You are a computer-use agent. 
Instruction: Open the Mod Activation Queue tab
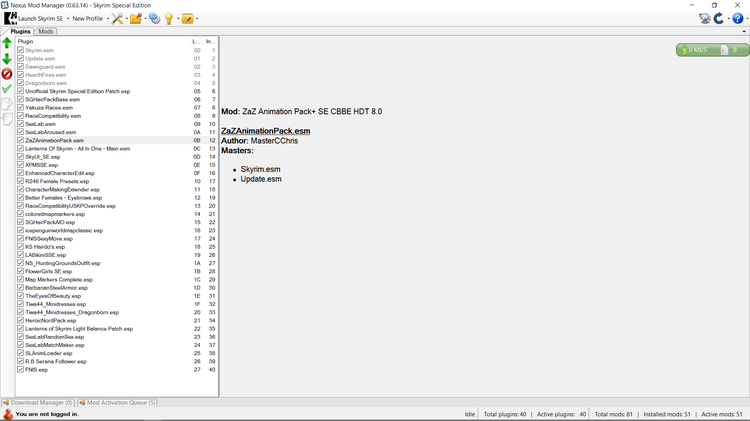click(118, 403)
